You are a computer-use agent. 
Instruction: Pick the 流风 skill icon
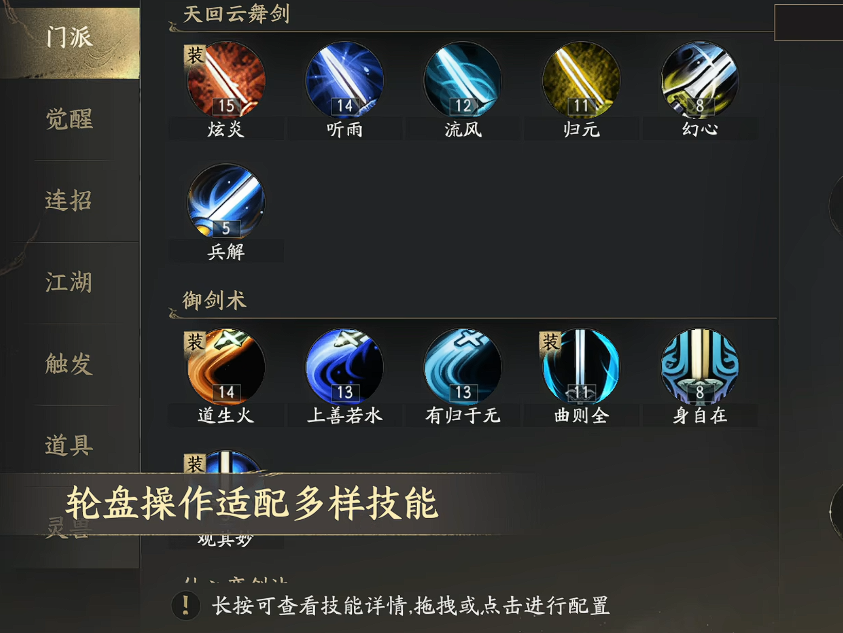point(463,80)
